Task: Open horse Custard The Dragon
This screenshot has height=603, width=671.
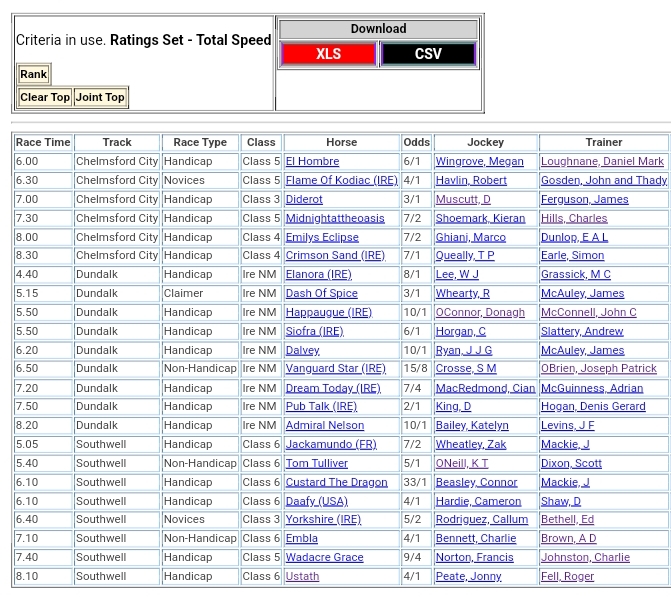Action: point(336,482)
